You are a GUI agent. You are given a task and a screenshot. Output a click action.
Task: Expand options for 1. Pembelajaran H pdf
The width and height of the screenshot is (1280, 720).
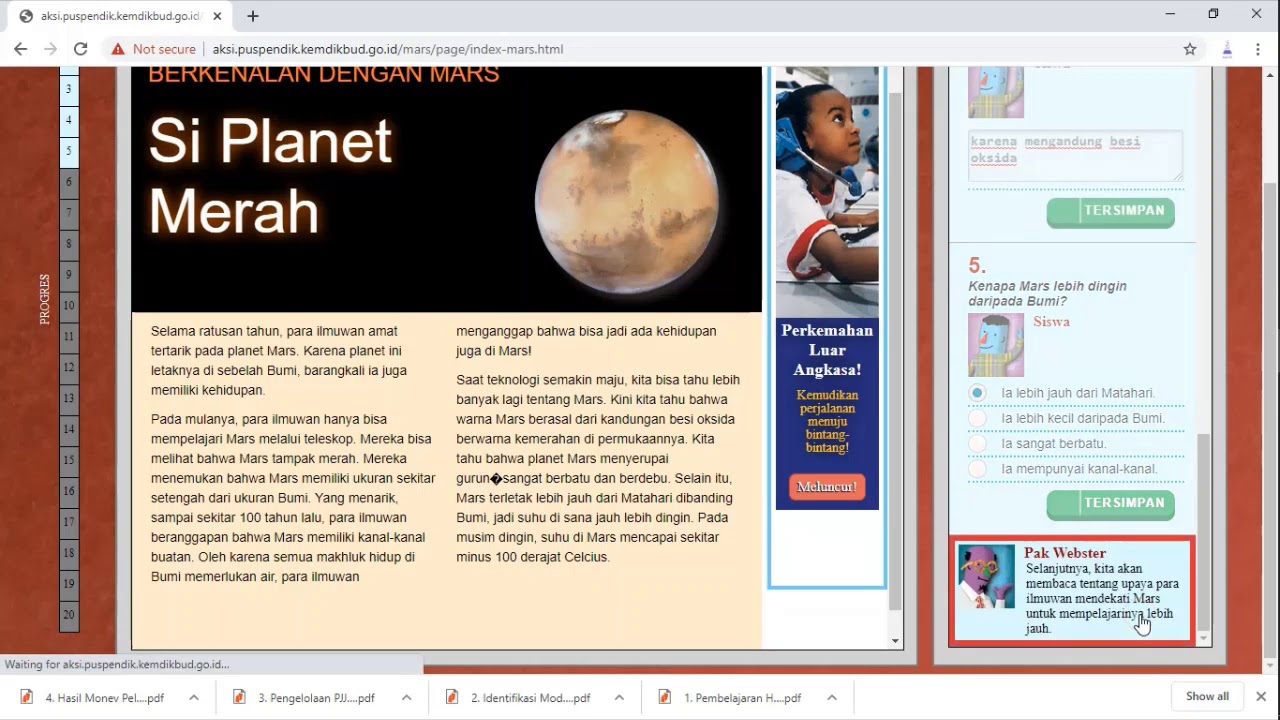click(832, 698)
